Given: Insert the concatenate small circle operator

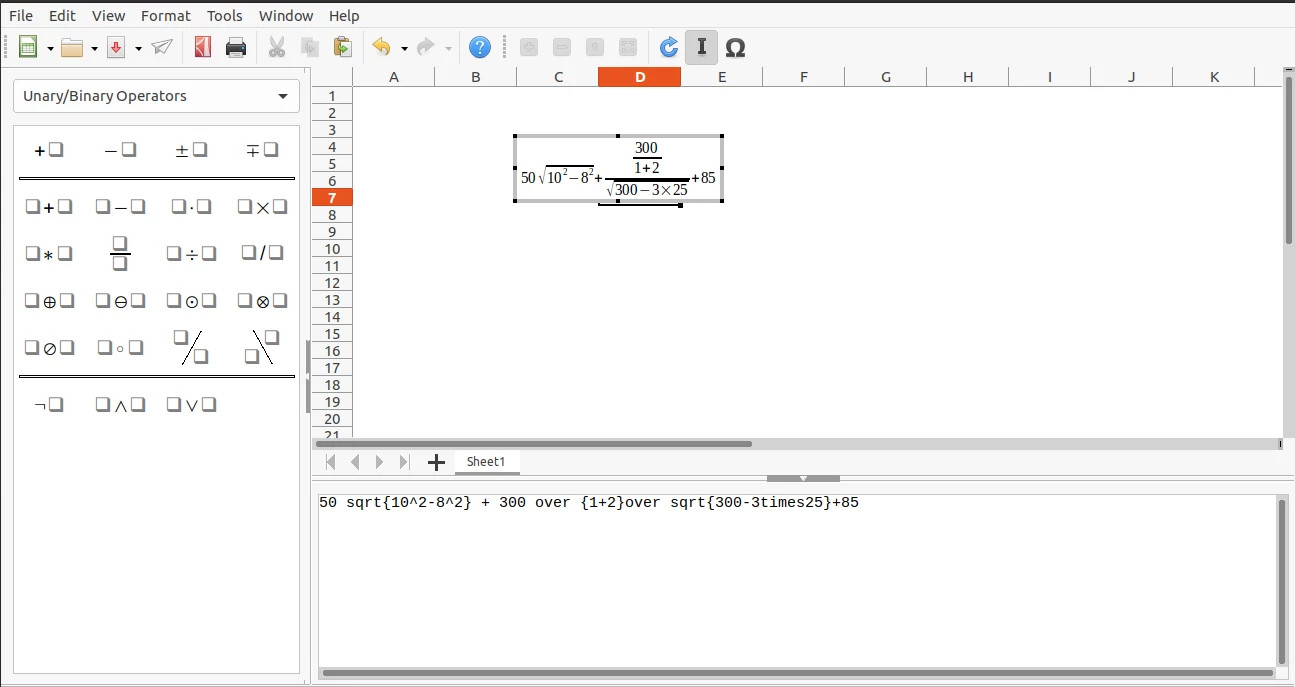Looking at the screenshot, I should click(x=120, y=348).
